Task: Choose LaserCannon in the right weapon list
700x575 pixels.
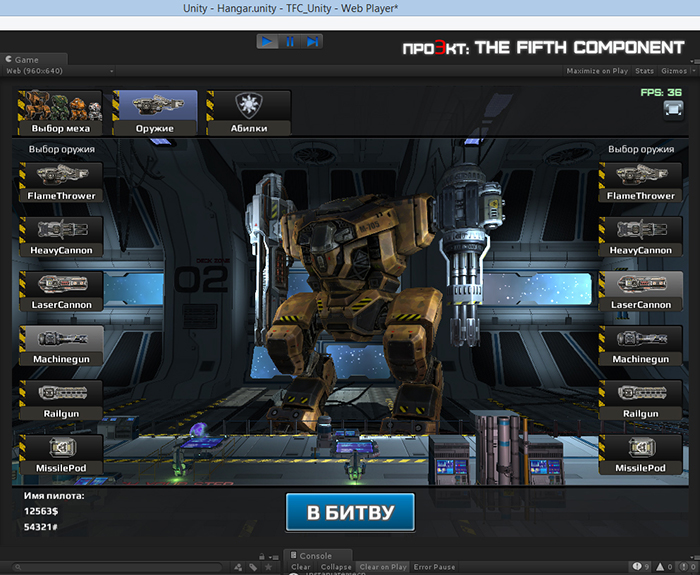Action: click(x=641, y=291)
